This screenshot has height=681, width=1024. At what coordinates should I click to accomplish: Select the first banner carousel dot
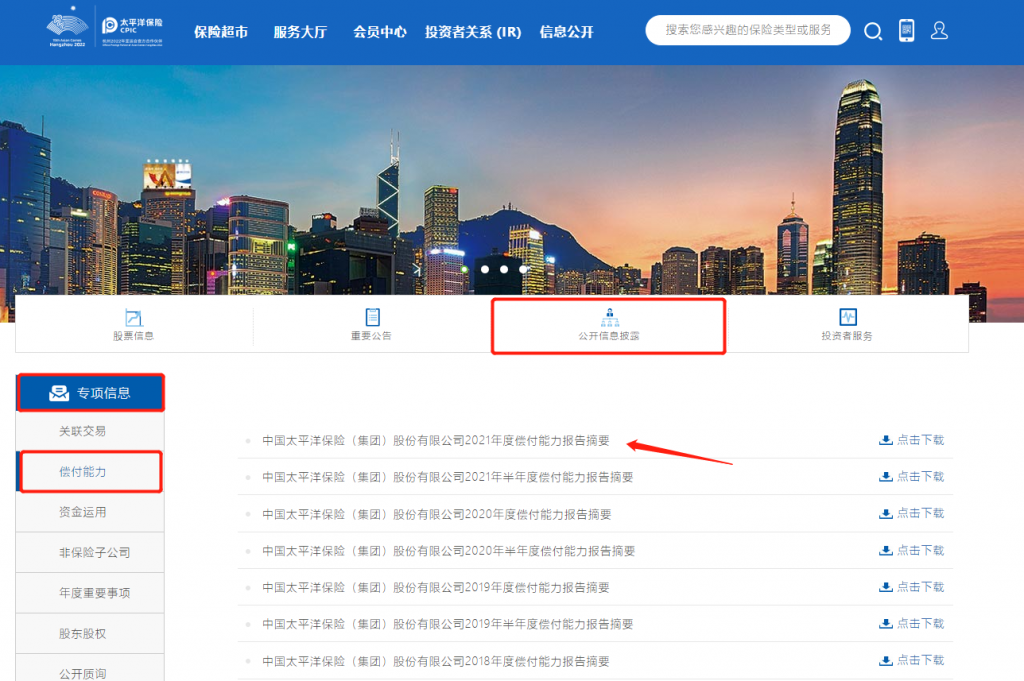coord(485,269)
